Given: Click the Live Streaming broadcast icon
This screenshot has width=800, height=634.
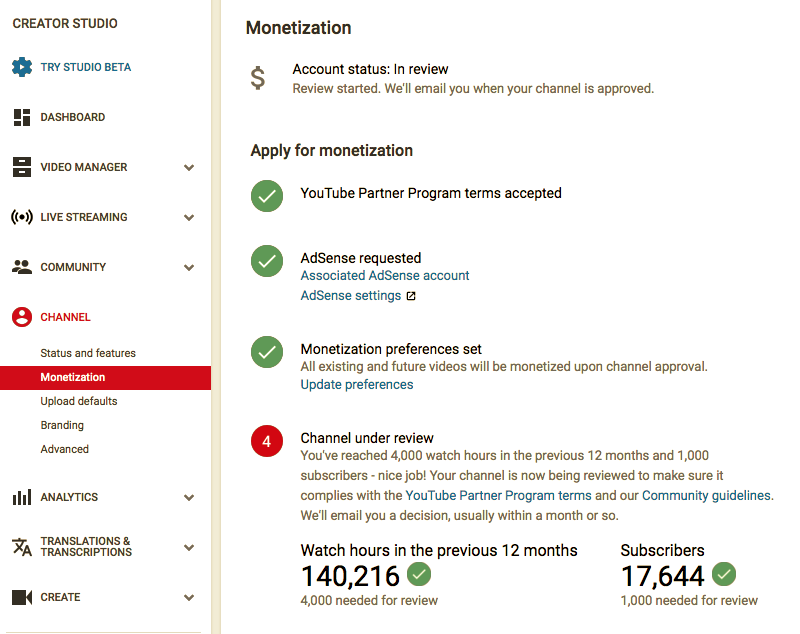Looking at the screenshot, I should [x=22, y=217].
